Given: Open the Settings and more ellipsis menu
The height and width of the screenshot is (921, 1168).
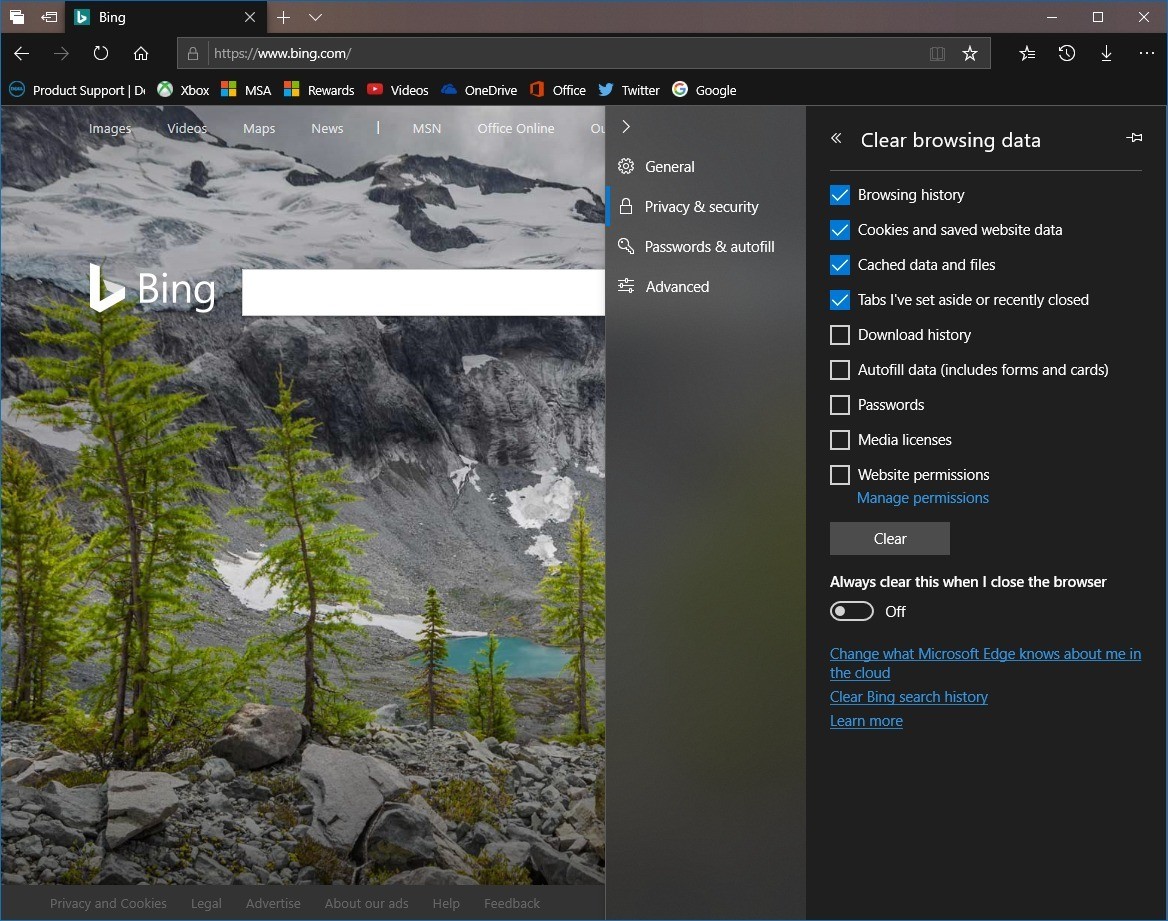Looking at the screenshot, I should point(1146,54).
